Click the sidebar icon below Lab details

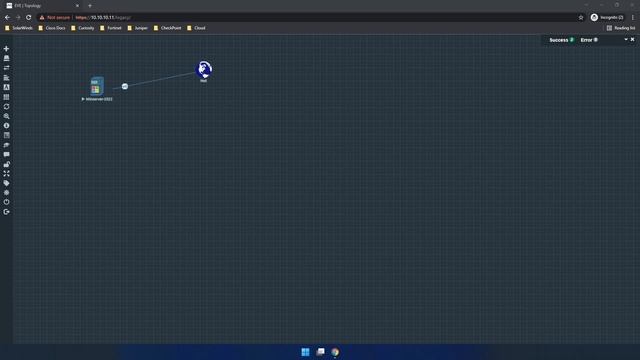[6, 145]
